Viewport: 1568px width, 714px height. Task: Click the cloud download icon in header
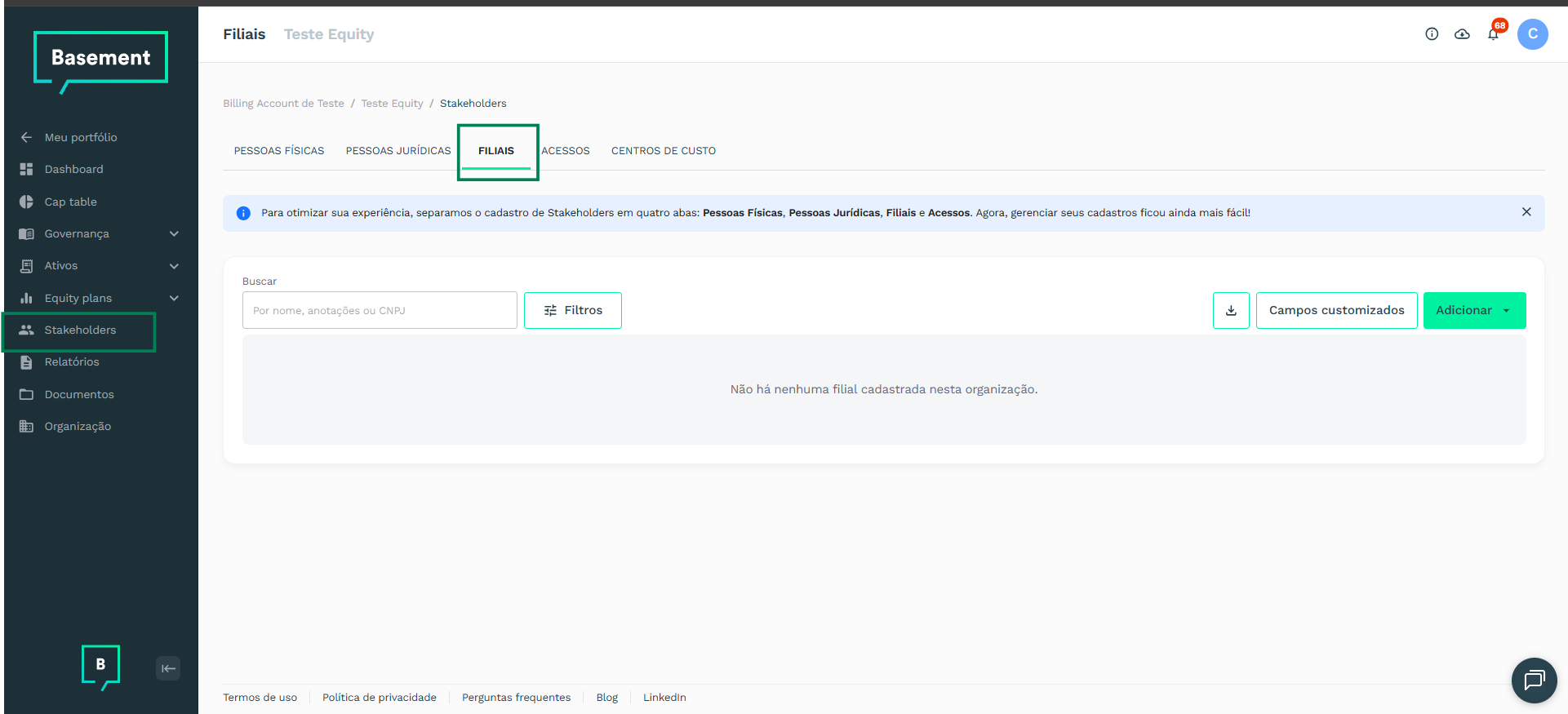coord(1462,34)
